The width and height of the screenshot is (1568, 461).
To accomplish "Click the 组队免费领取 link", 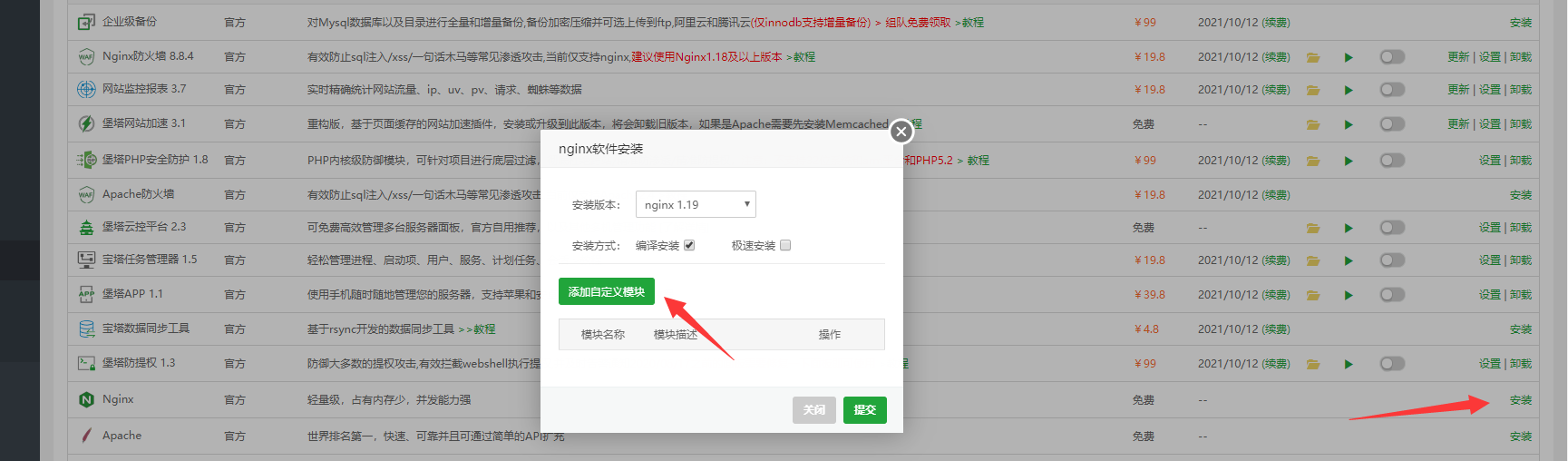I will tap(918, 23).
